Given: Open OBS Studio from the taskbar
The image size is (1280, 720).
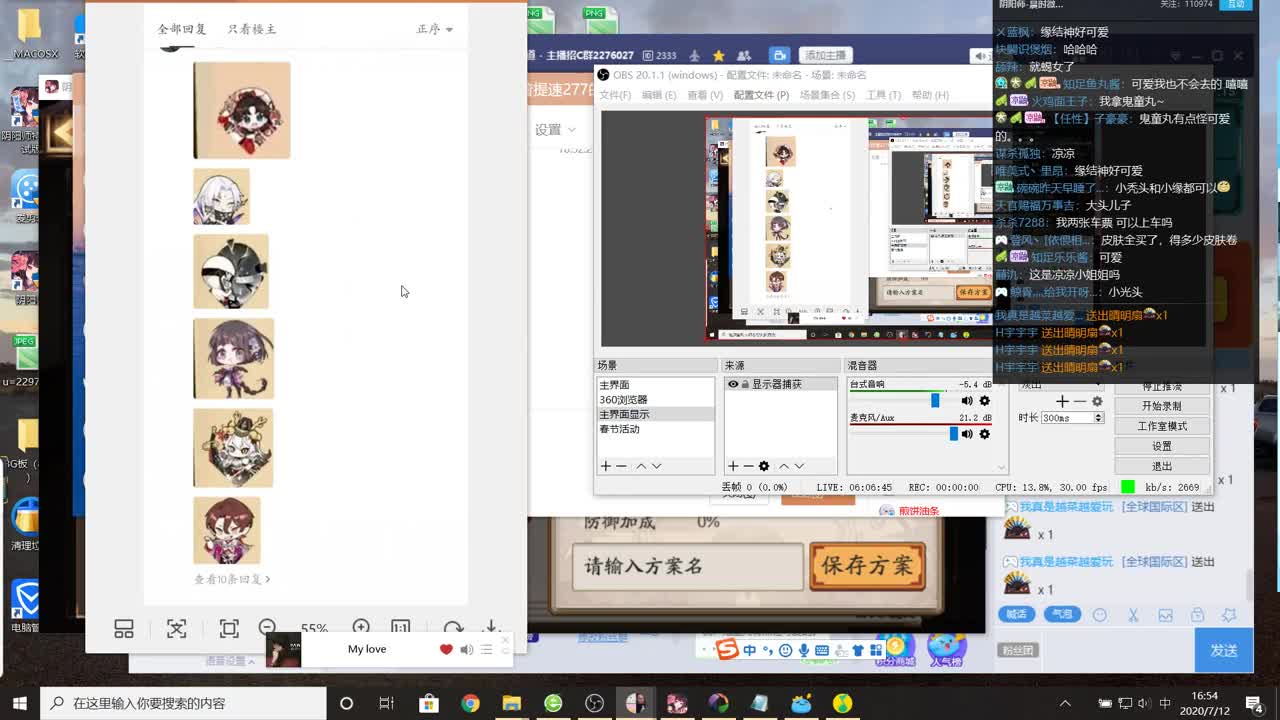Looking at the screenshot, I should click(595, 703).
